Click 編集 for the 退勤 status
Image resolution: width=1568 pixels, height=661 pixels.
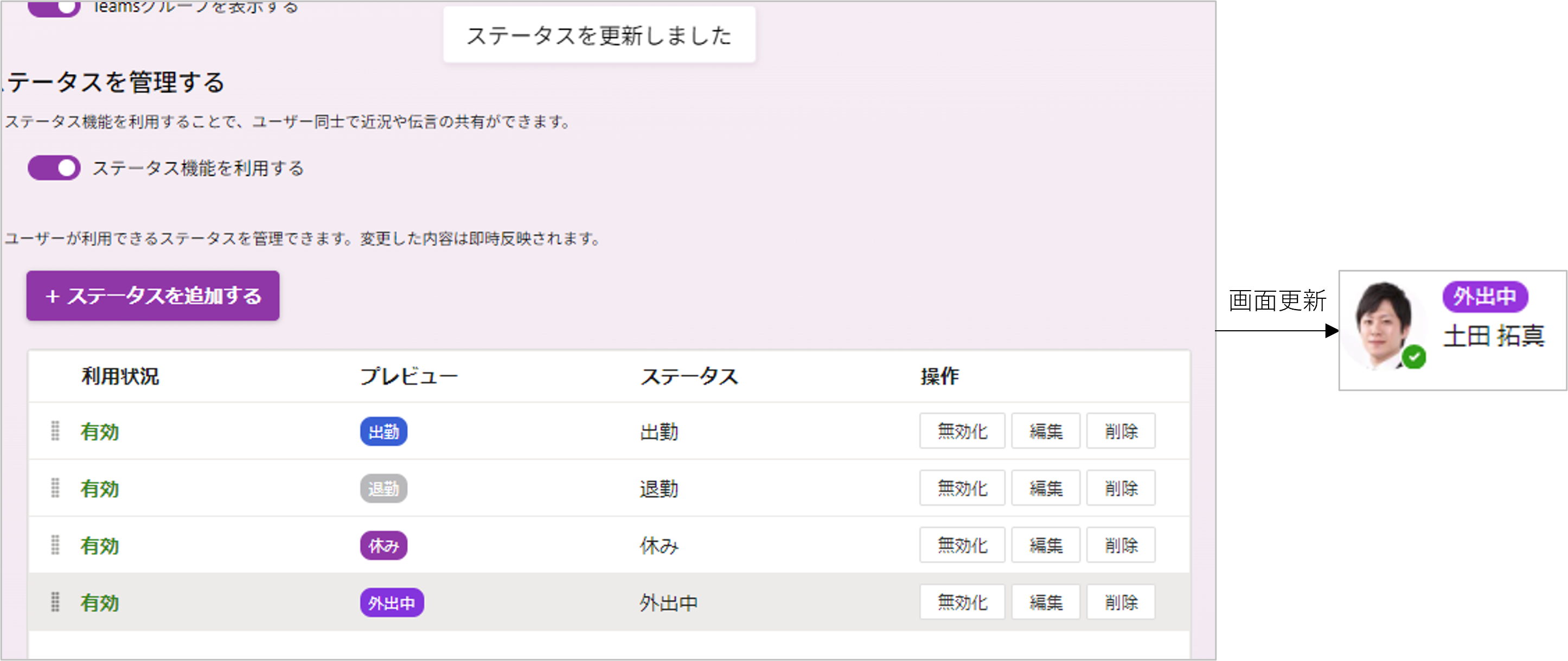(1045, 488)
